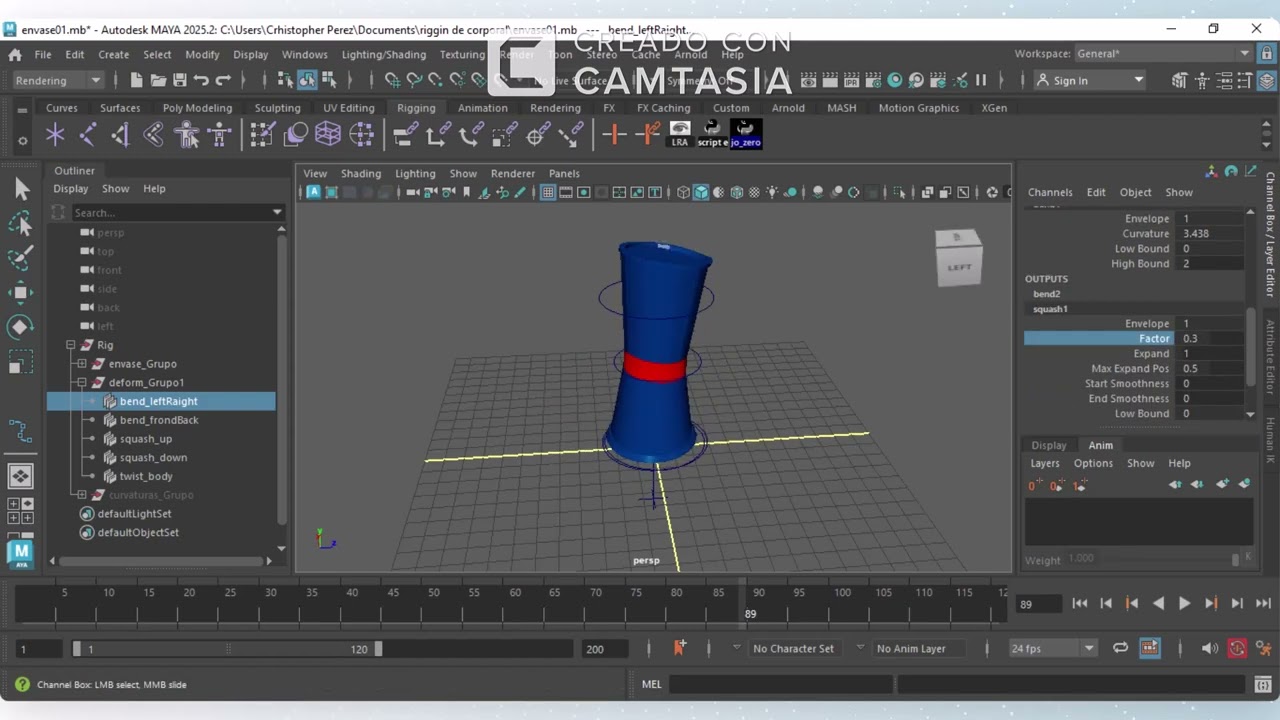Open the Workspace General dropdown
1280x720 pixels.
[1163, 54]
